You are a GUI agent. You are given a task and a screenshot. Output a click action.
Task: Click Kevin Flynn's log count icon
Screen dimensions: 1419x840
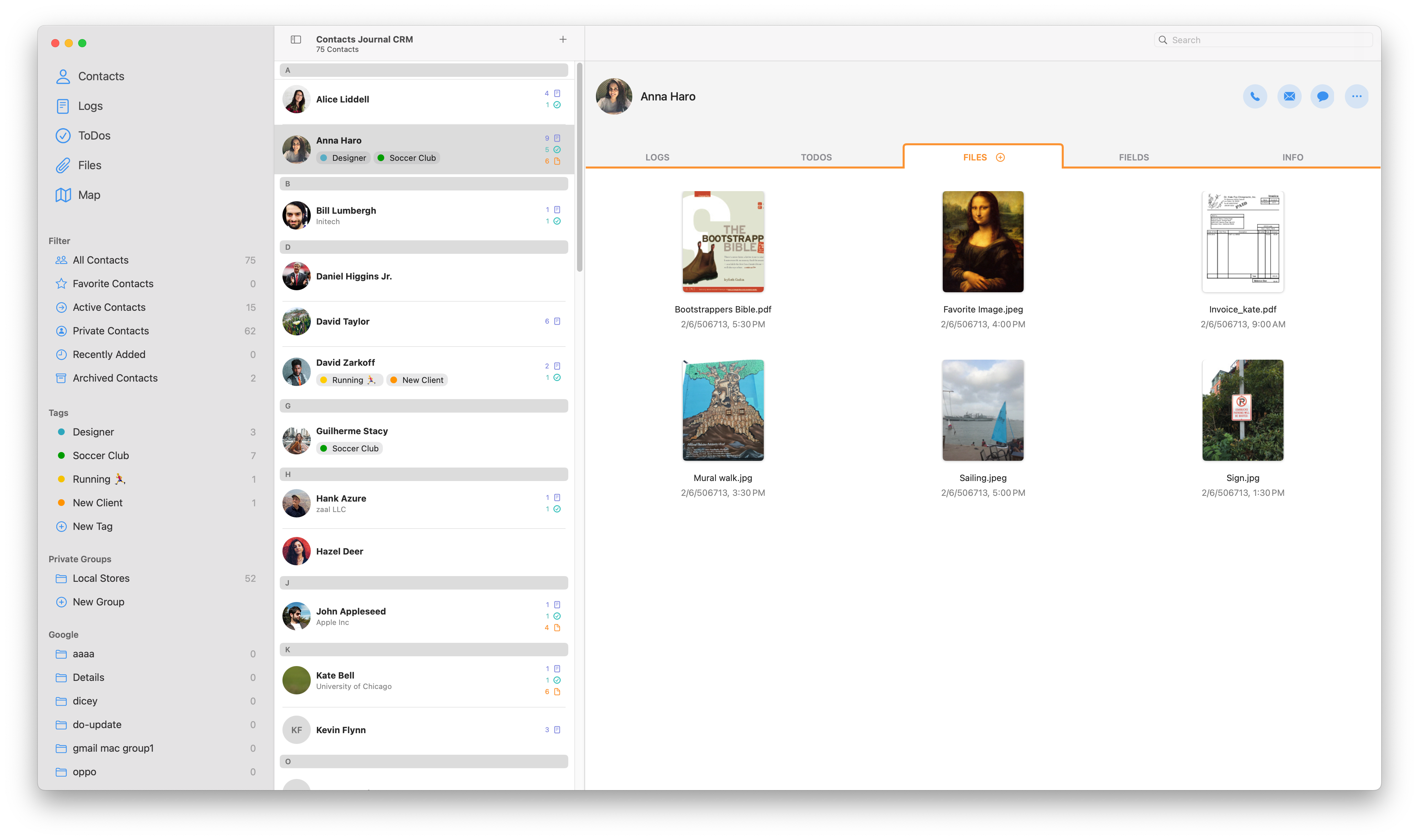coord(557,730)
